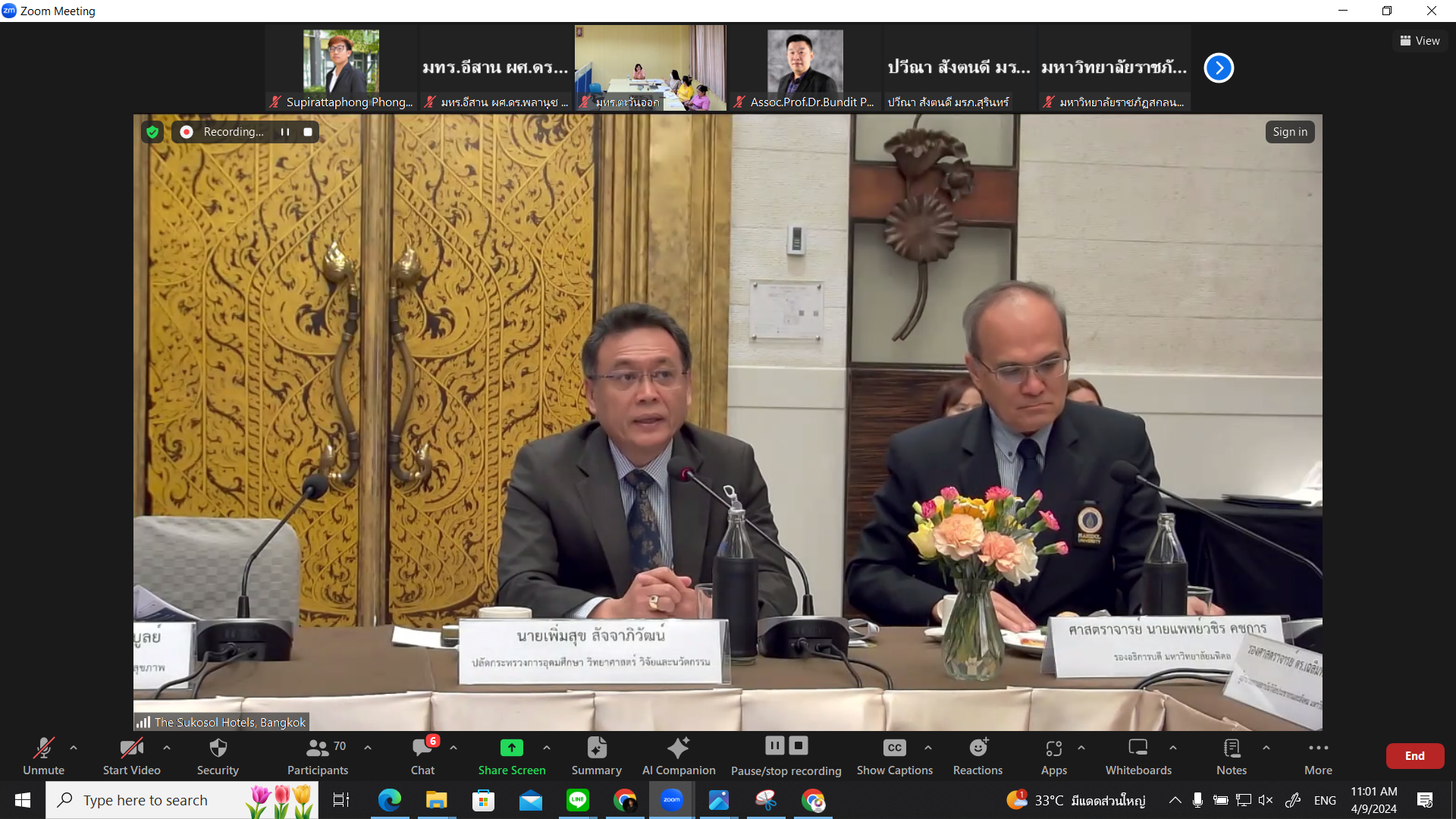Screen dimensions: 1456x819
Task: Open the Participants panel
Action: (x=318, y=756)
